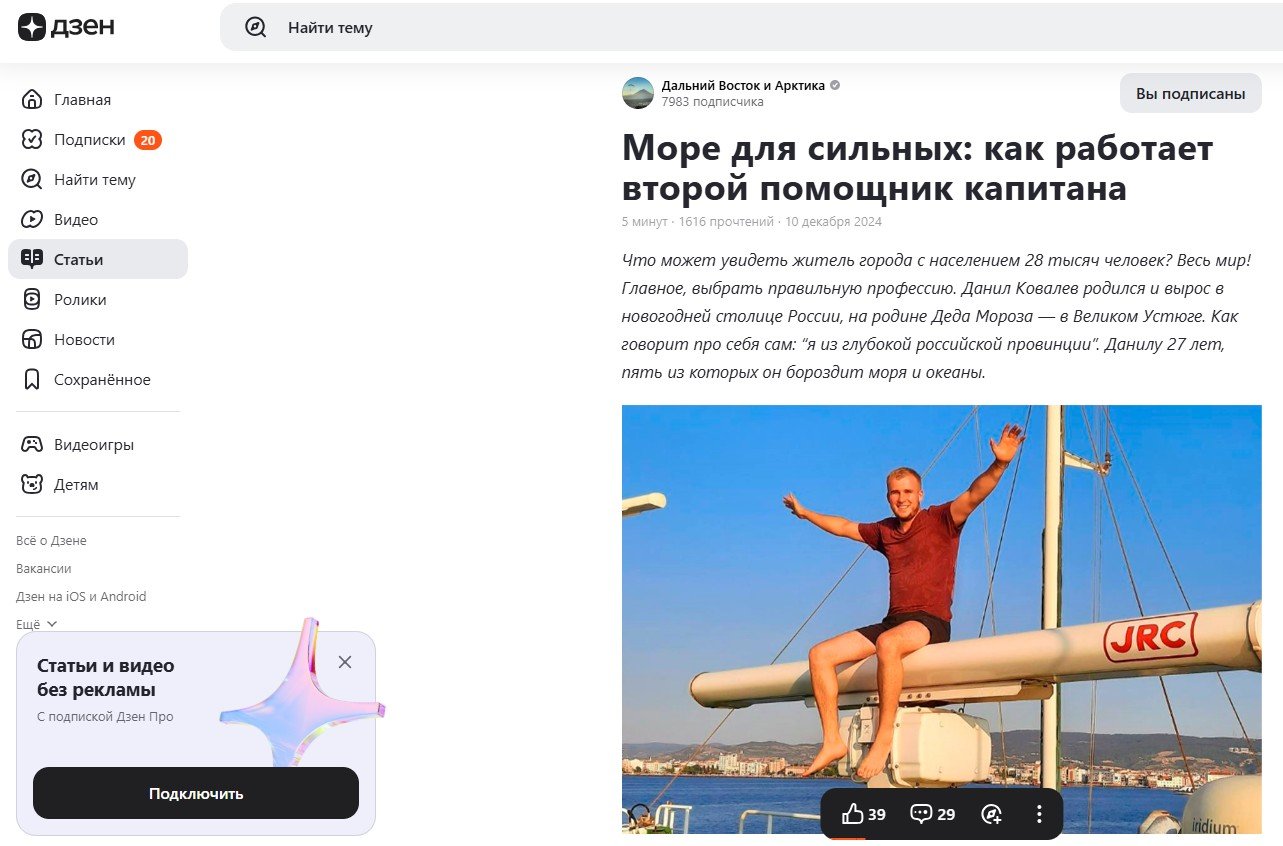Open comments via speech bubble icon
This screenshot has height=846, width=1283.
point(932,814)
